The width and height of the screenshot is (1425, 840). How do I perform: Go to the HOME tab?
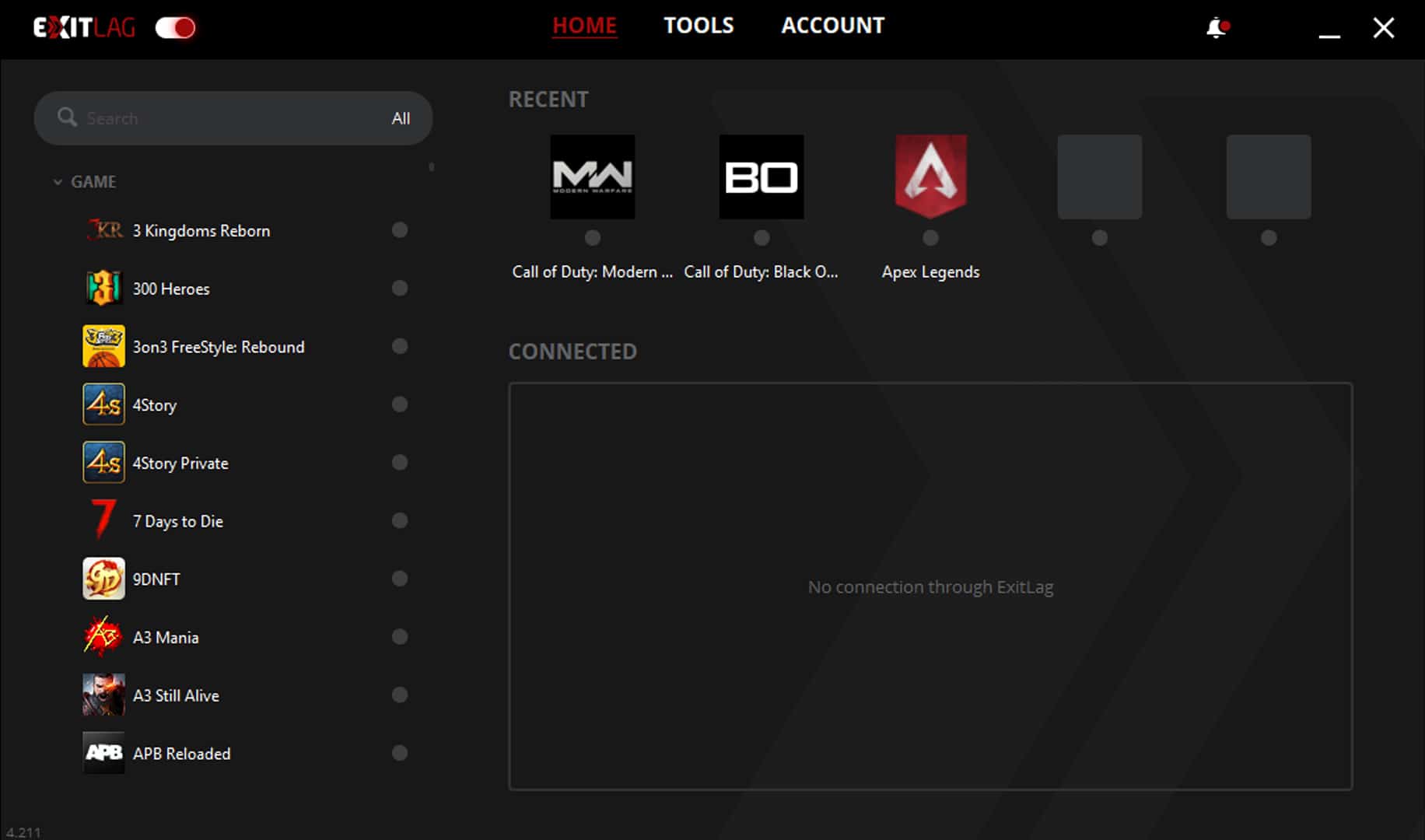[584, 25]
